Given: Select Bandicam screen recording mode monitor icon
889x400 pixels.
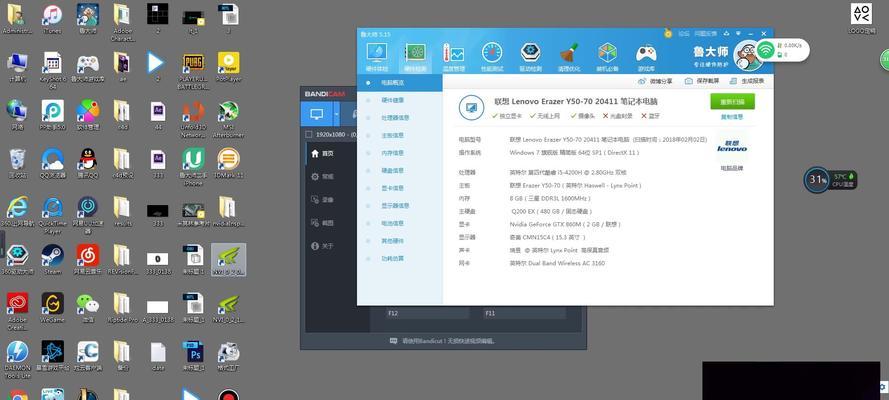Looking at the screenshot, I should [317, 114].
